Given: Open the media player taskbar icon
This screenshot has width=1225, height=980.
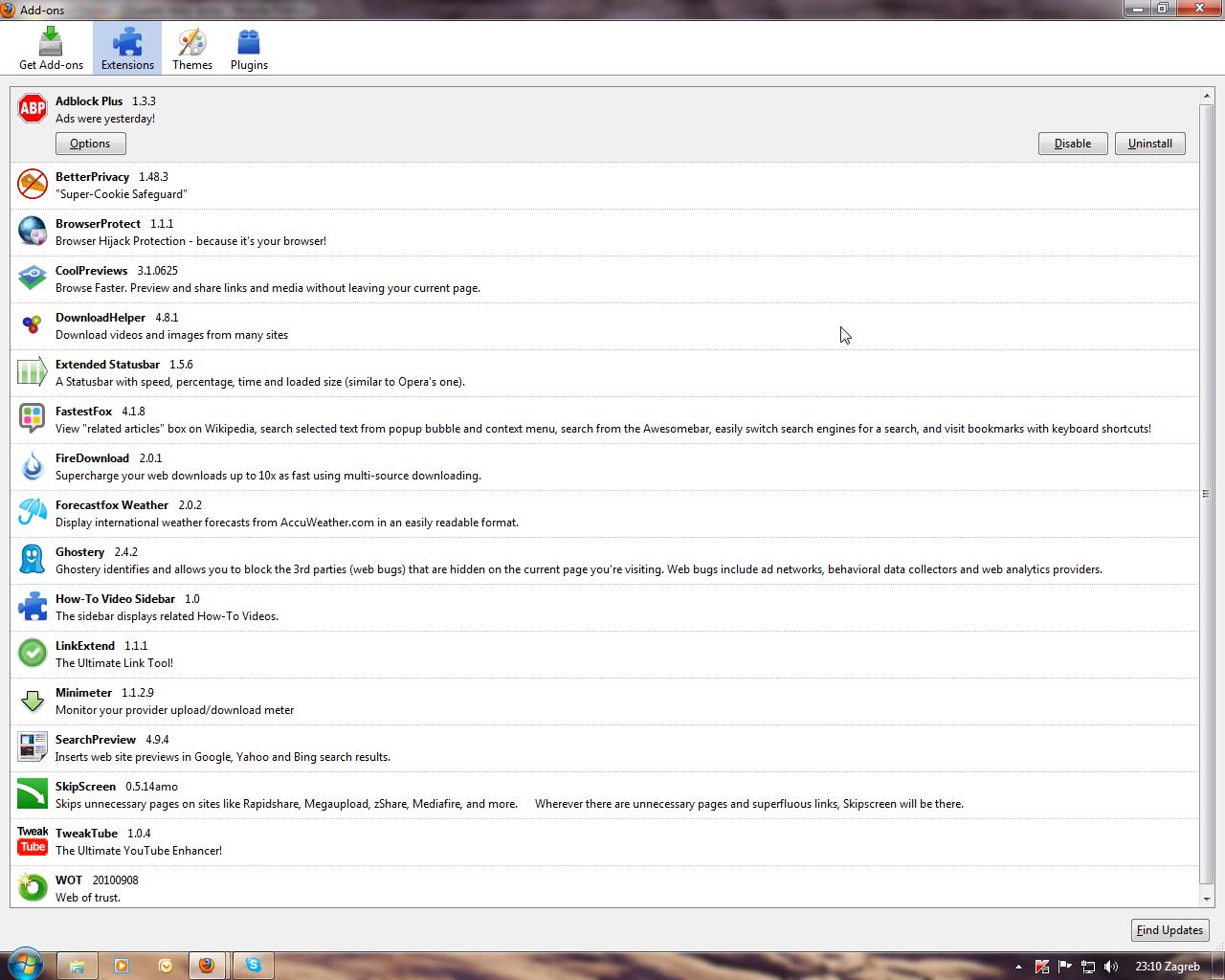Looking at the screenshot, I should 122,965.
